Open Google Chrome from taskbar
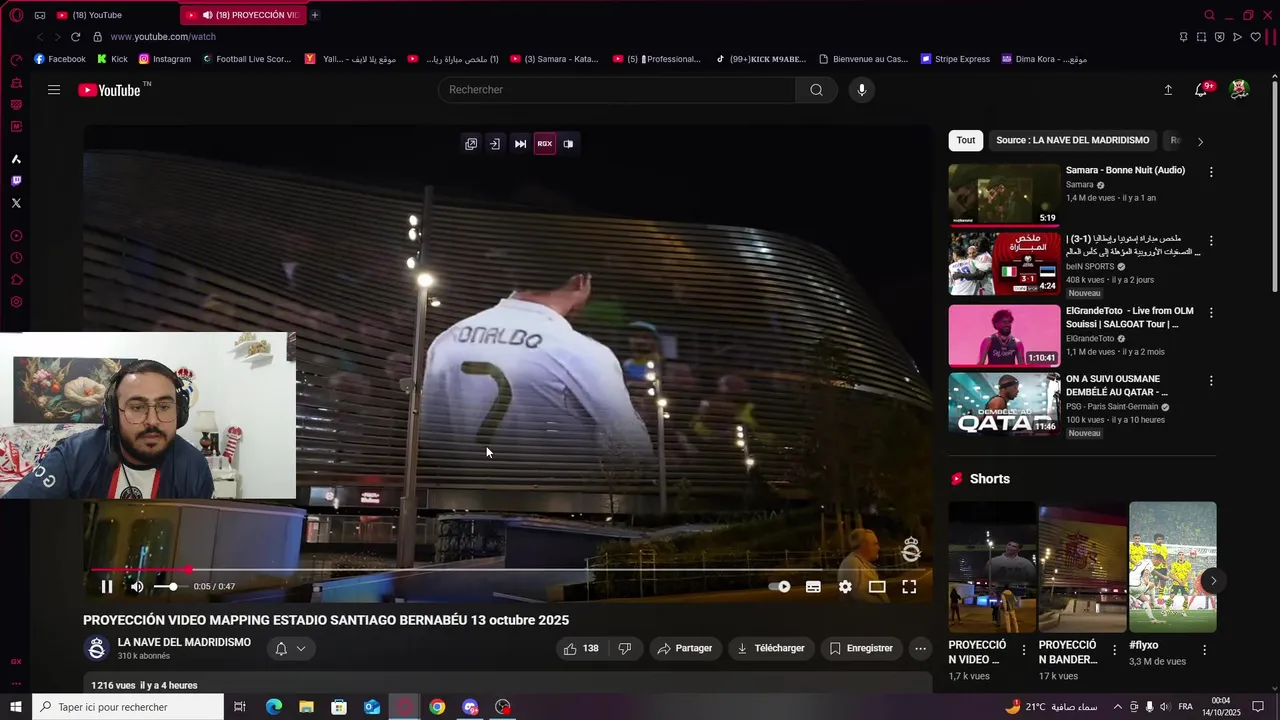The image size is (1280, 720). (x=437, y=707)
